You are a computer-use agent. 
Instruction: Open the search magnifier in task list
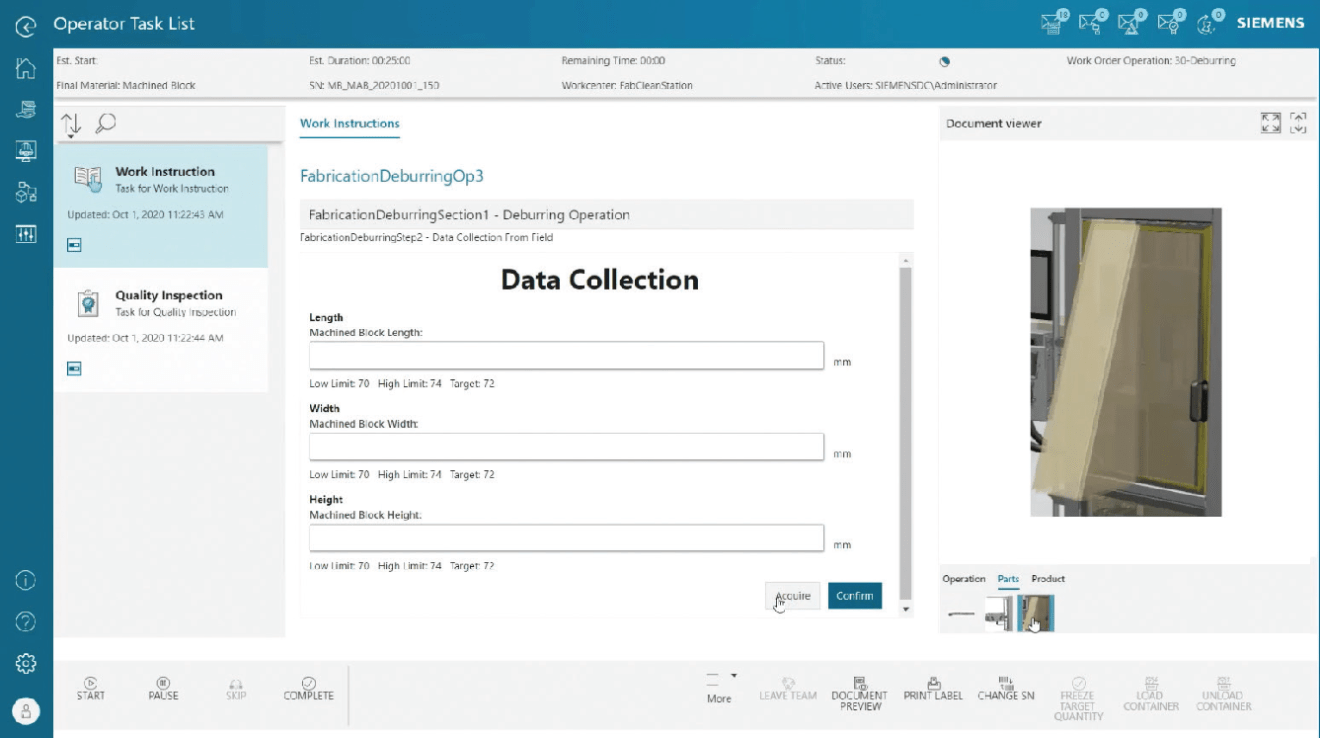coord(104,123)
